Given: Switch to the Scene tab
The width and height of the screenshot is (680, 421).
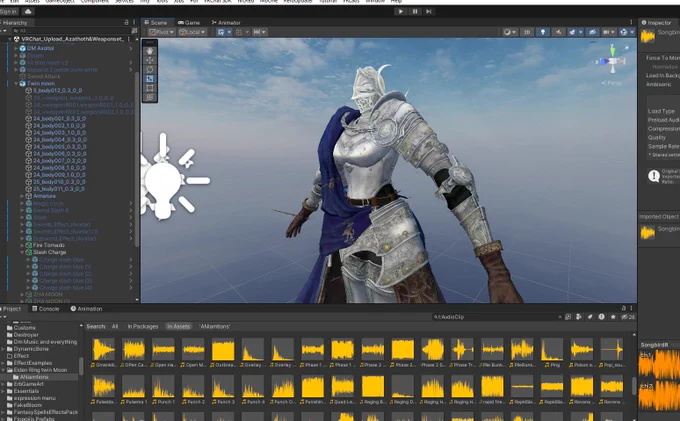Looking at the screenshot, I should point(156,23).
